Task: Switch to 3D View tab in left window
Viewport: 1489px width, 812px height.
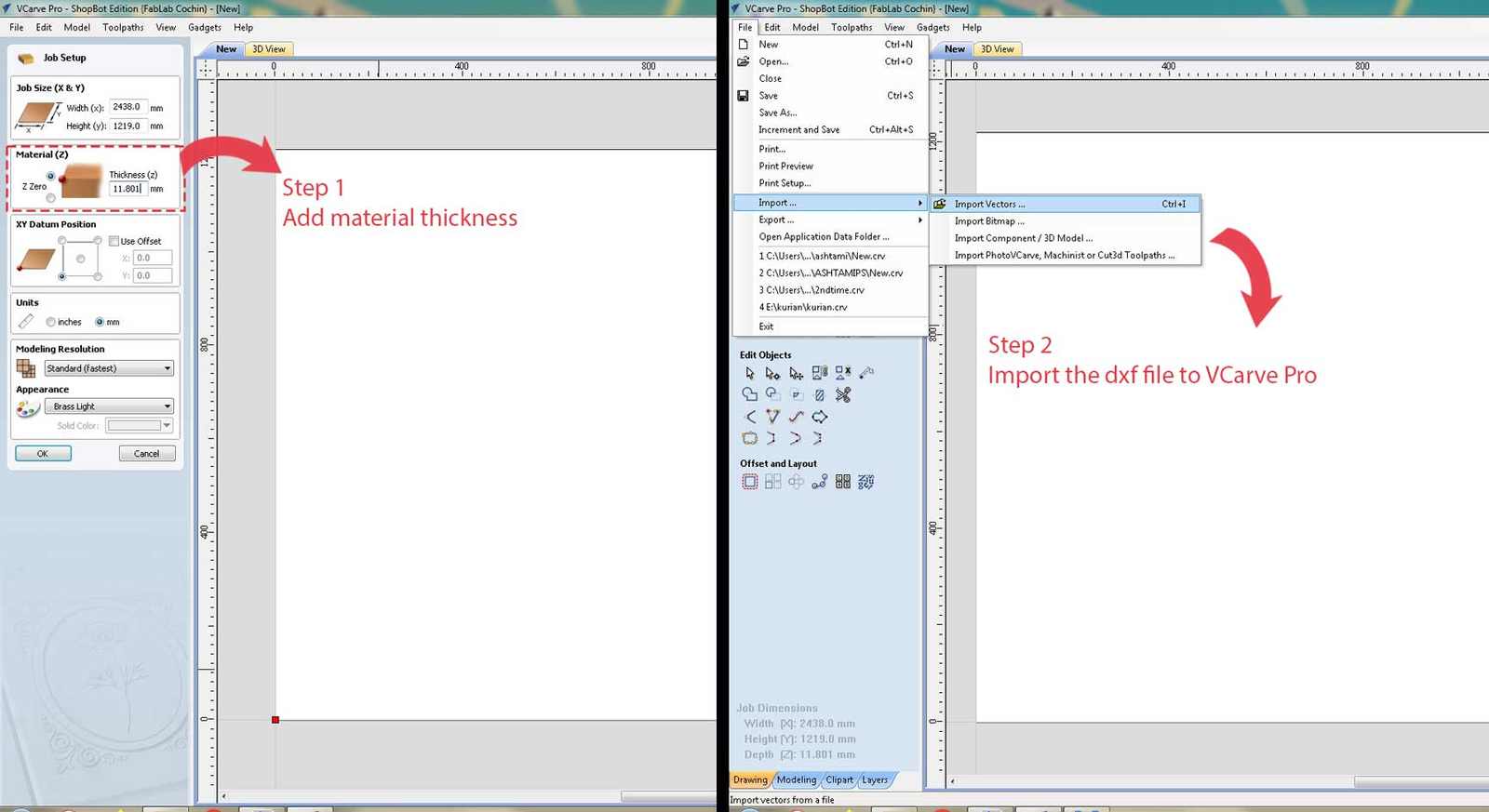Action: click(x=269, y=49)
